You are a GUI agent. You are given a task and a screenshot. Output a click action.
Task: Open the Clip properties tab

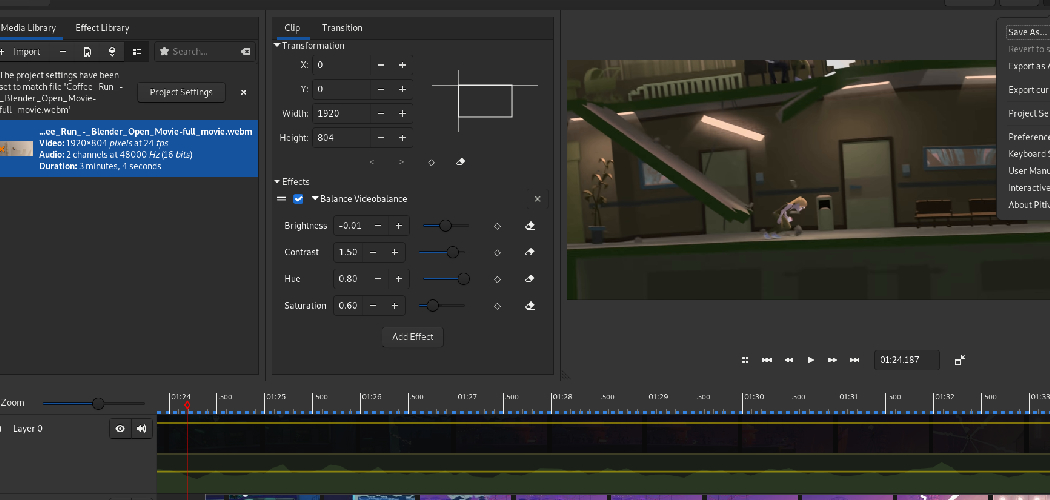click(x=292, y=28)
